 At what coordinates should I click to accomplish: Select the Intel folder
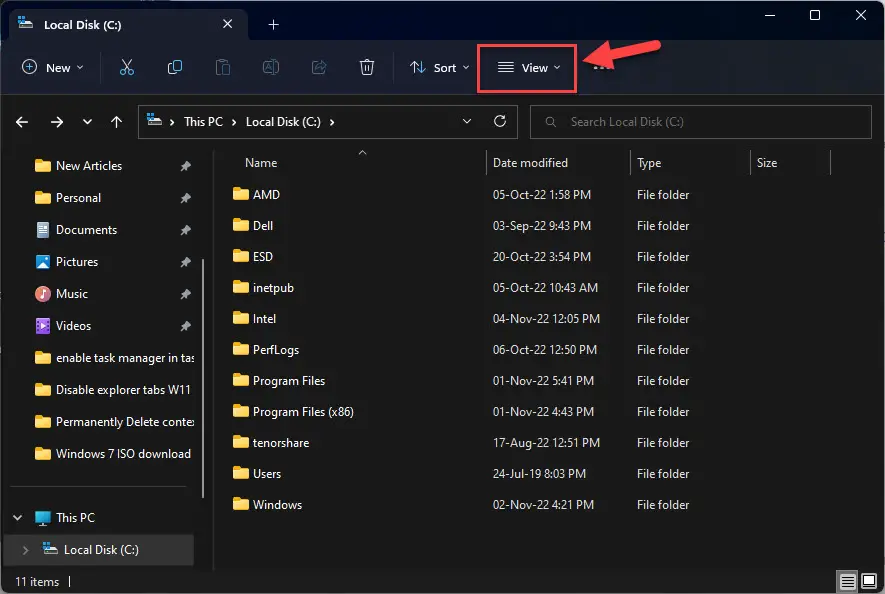254,318
